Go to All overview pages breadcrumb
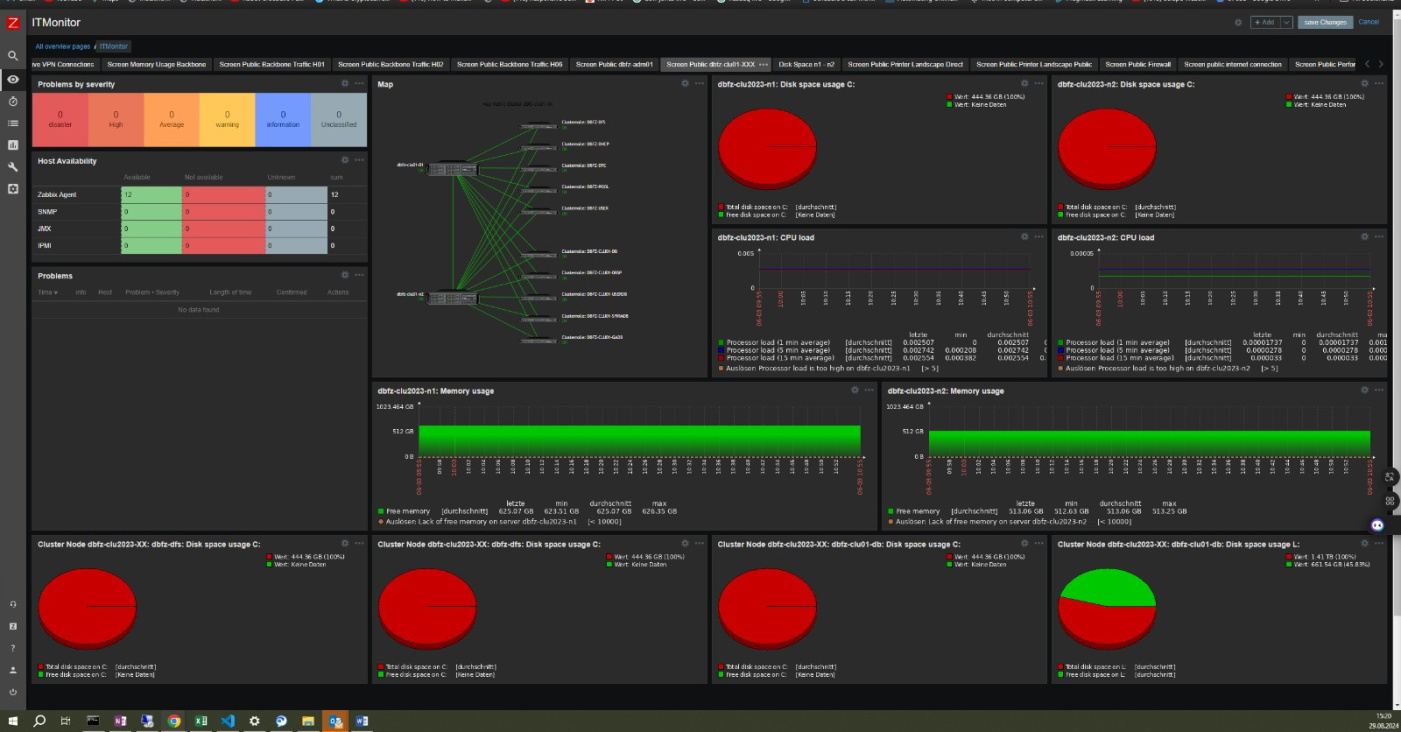Viewport: 1401px width, 732px height. pyautogui.click(x=63, y=46)
